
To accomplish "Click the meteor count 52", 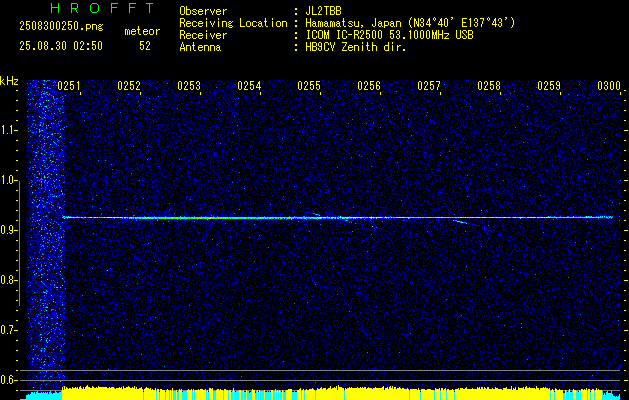I will 145,46.
